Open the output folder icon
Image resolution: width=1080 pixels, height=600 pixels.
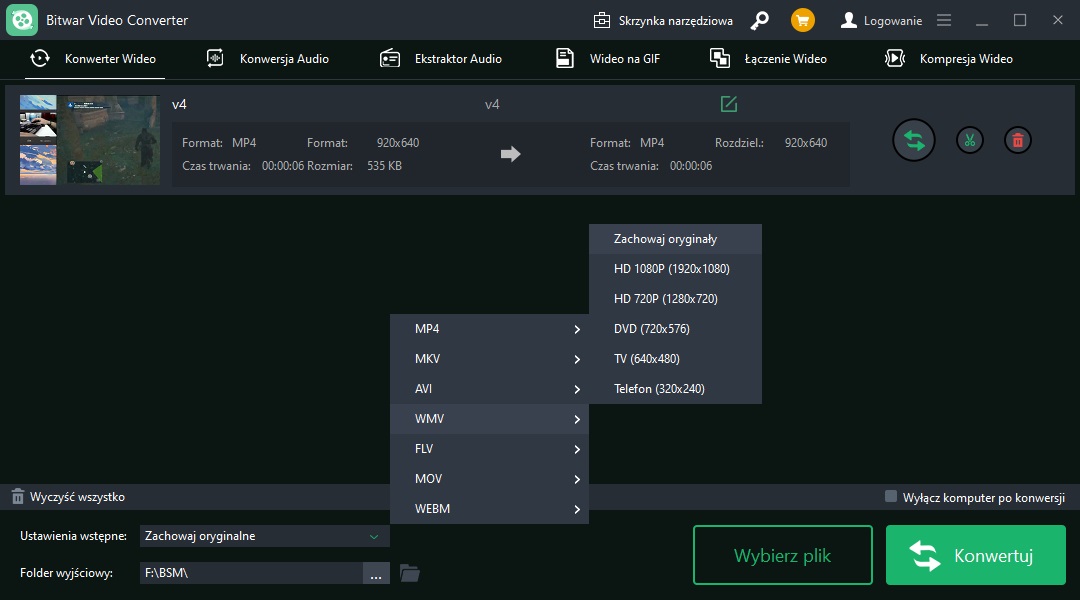[409, 573]
